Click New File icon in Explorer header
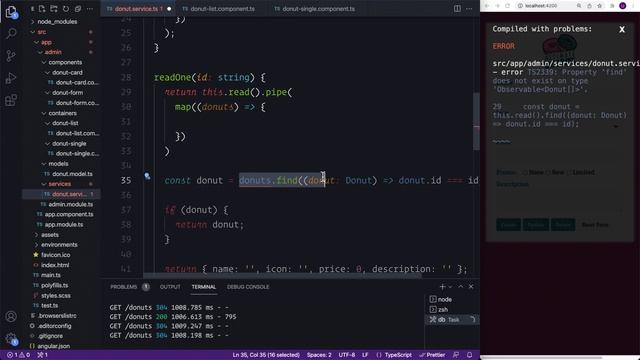 point(42,9)
